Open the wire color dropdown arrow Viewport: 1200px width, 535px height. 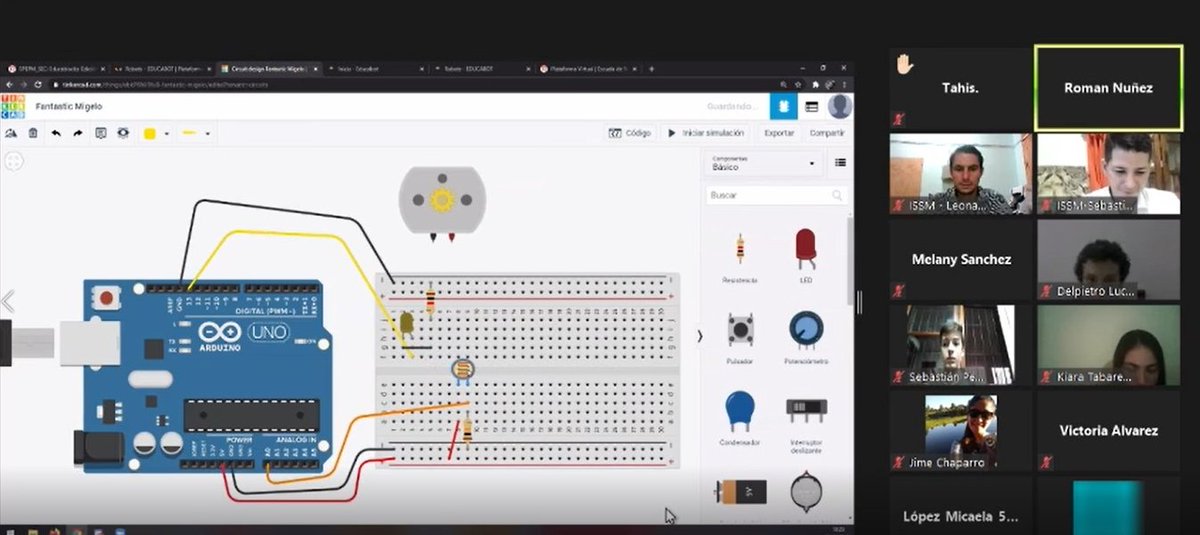166,133
